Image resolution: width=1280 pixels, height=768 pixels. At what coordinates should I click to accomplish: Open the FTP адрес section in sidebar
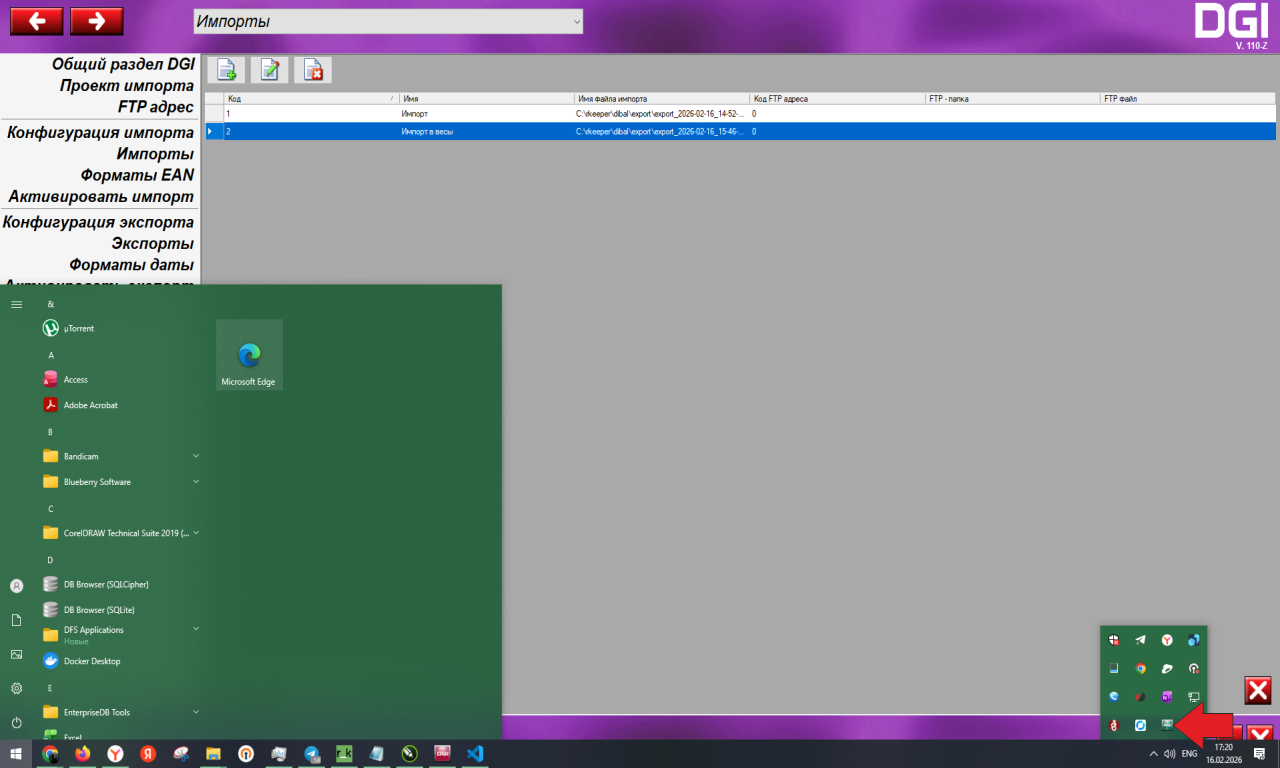(x=155, y=106)
